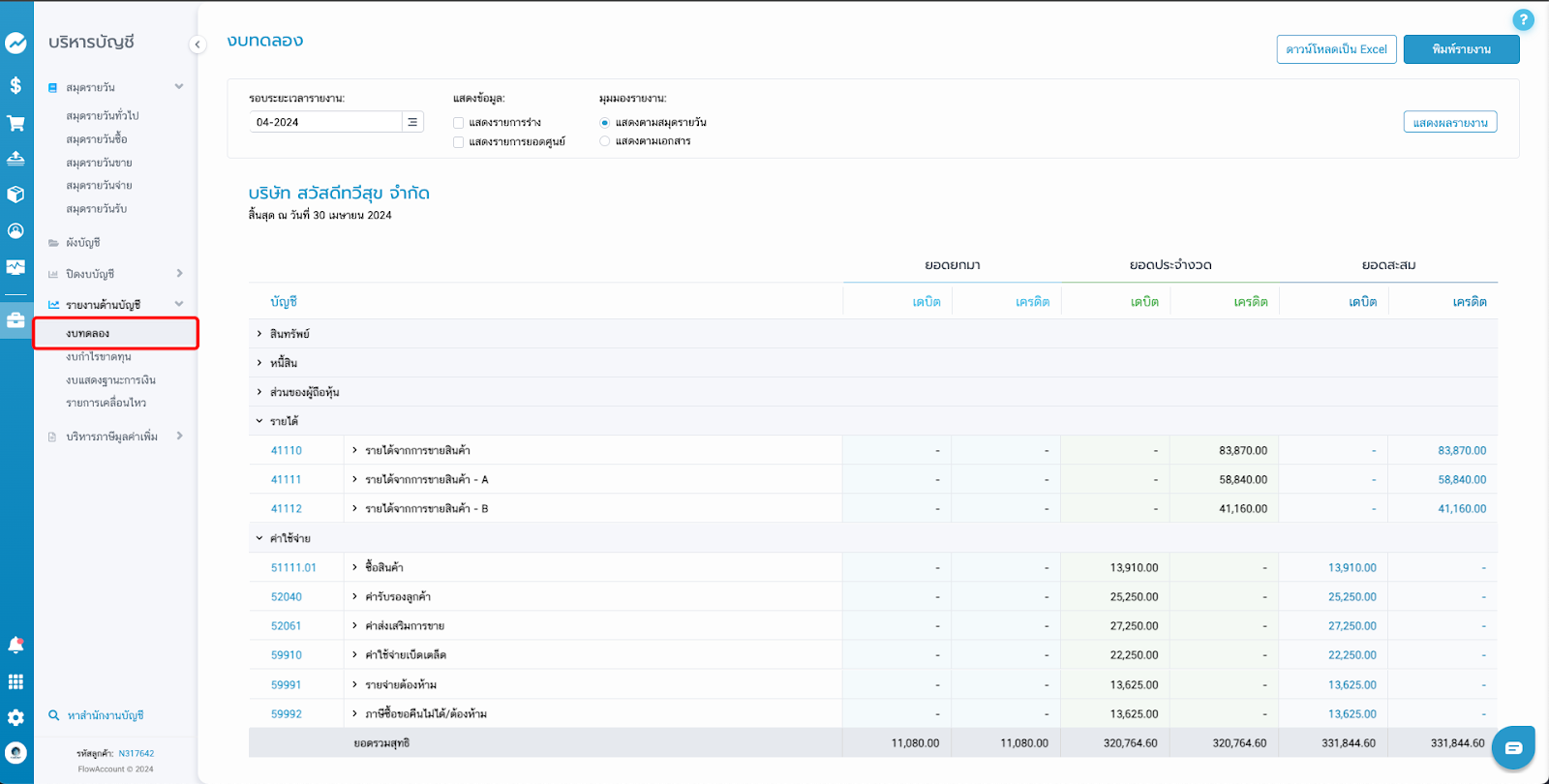Open the notification bell icon
The image size is (1549, 784).
15,646
